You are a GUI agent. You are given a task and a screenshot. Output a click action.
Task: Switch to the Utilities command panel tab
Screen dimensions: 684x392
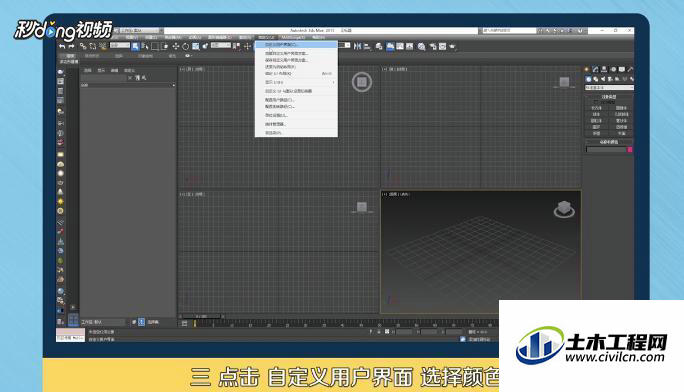coord(630,69)
